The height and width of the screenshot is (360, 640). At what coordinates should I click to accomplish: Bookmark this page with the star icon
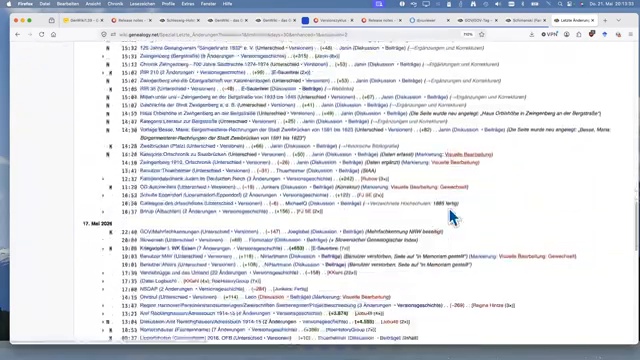click(482, 35)
